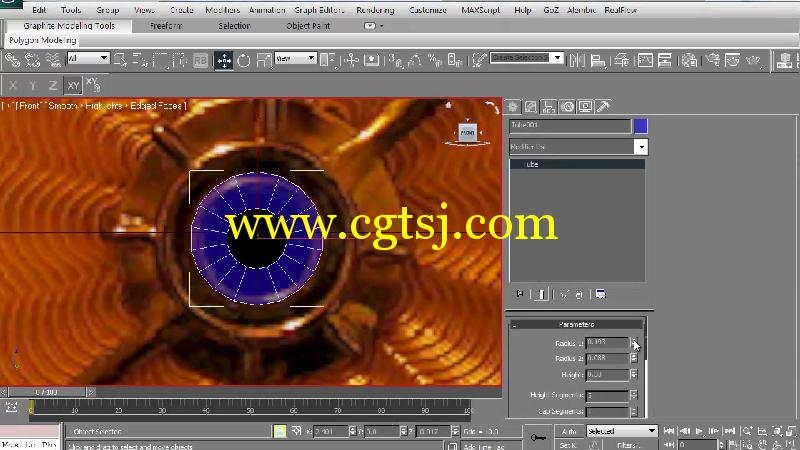Open the selection filter All dropdown
Viewport: 800px width, 450px height.
88,58
